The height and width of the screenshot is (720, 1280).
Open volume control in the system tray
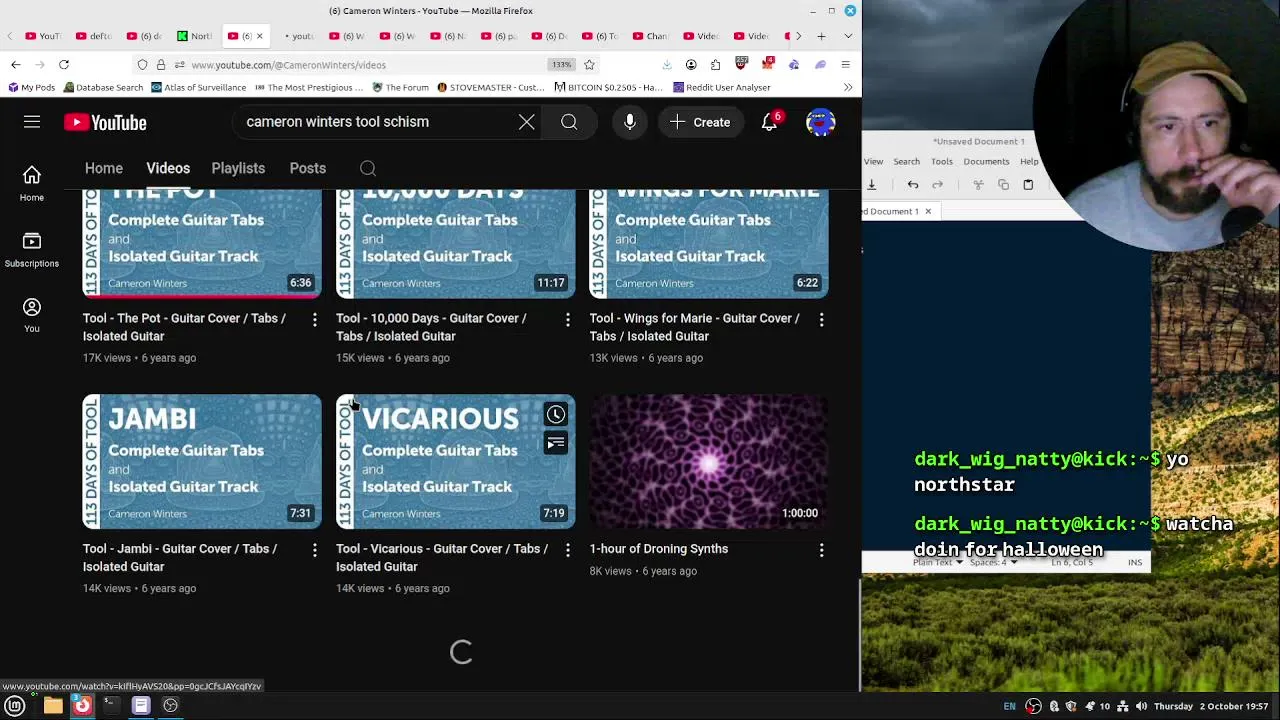point(1141,706)
